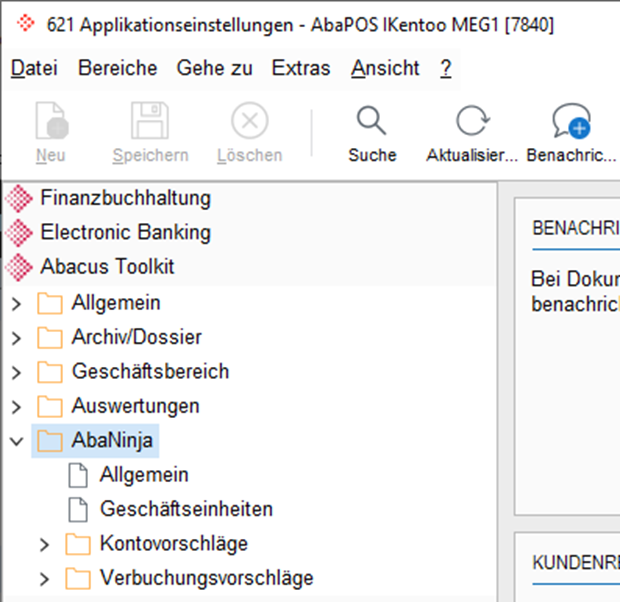Click the Löschen circle-X icon

coord(249,123)
